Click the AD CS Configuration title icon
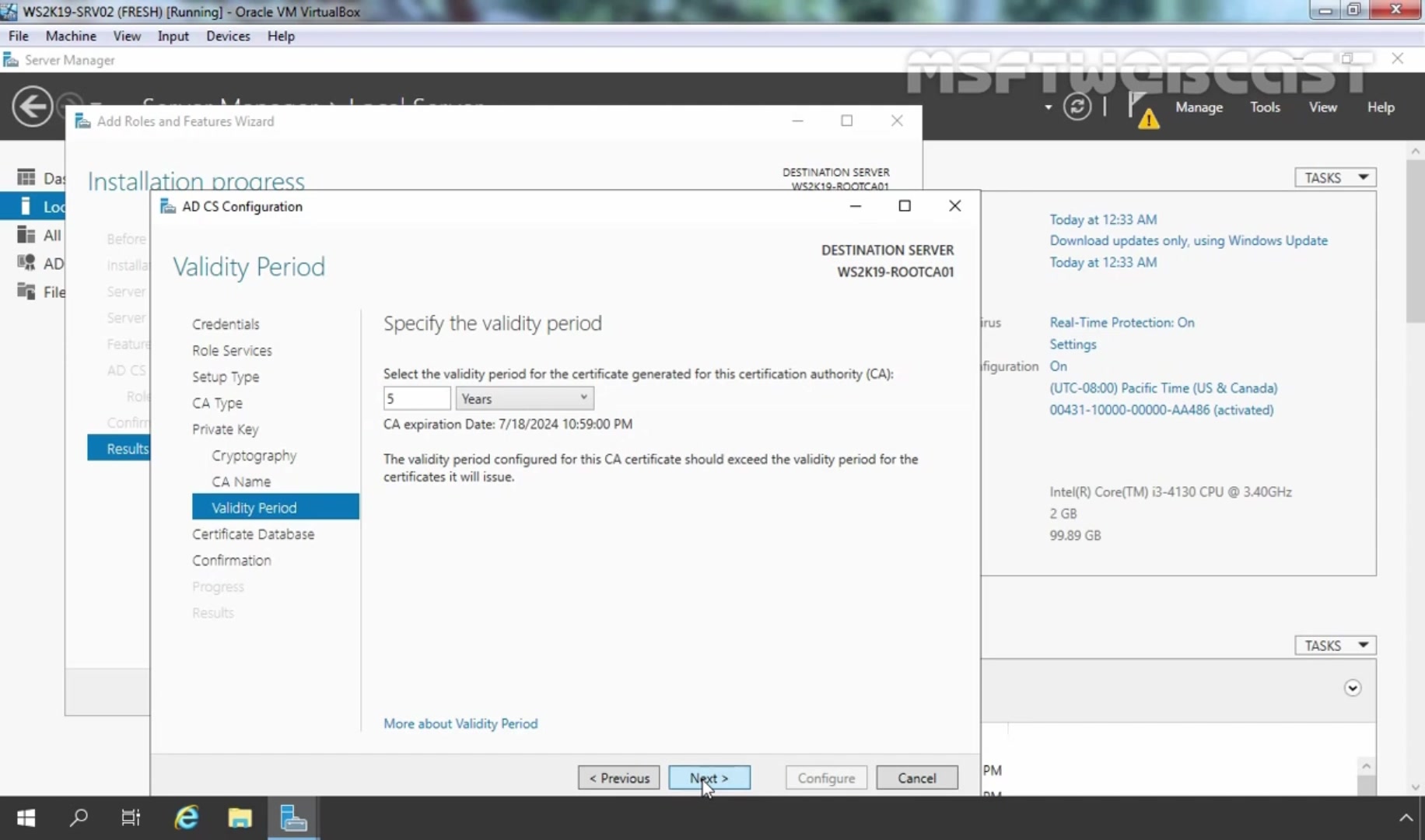Image resolution: width=1425 pixels, height=840 pixels. tap(167, 206)
